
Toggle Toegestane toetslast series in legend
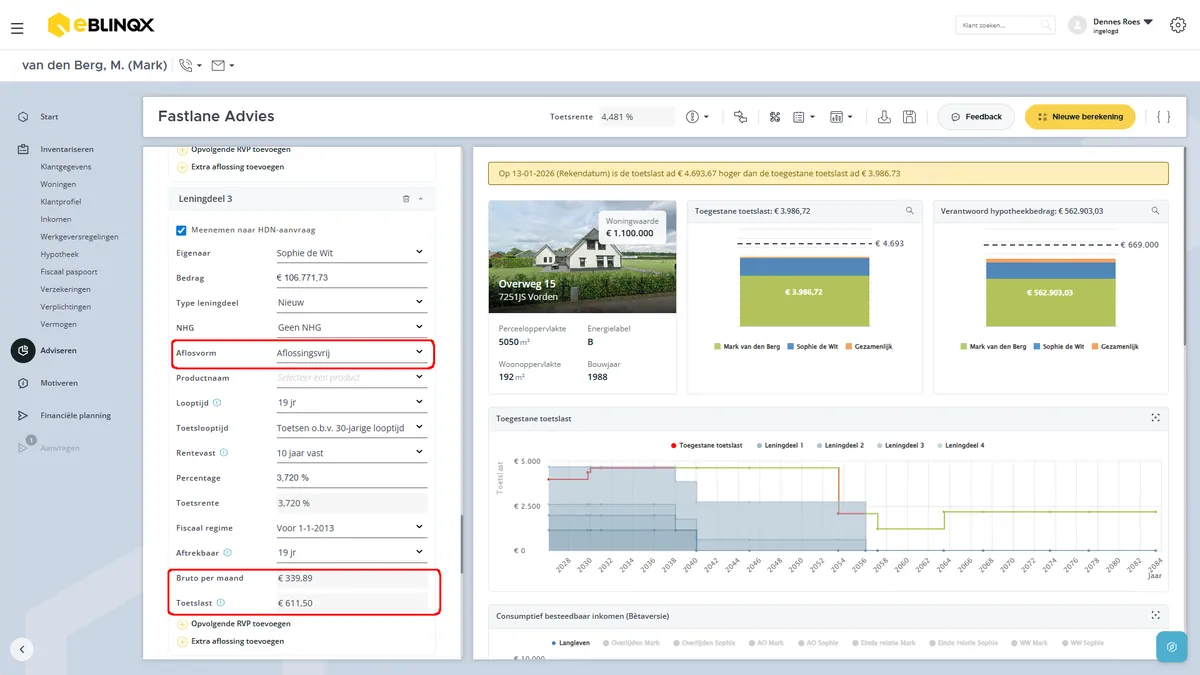pyautogui.click(x=707, y=445)
